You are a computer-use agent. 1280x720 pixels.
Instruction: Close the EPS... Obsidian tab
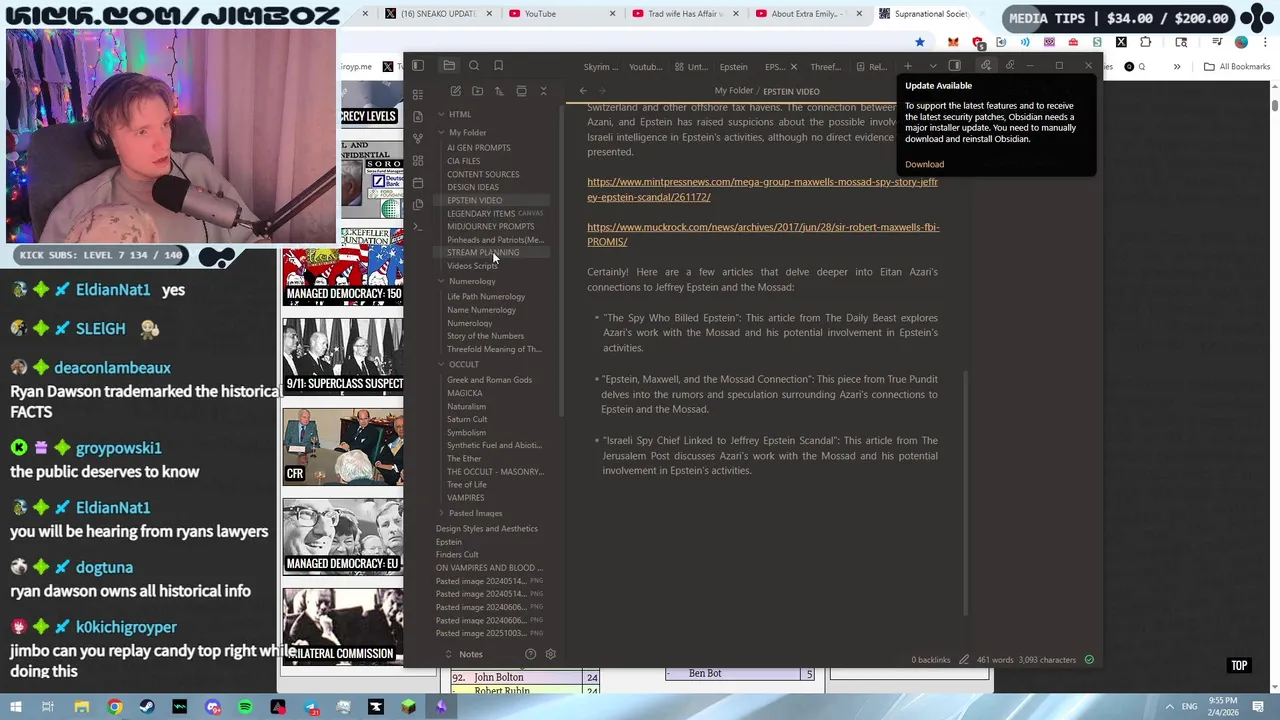click(x=794, y=67)
